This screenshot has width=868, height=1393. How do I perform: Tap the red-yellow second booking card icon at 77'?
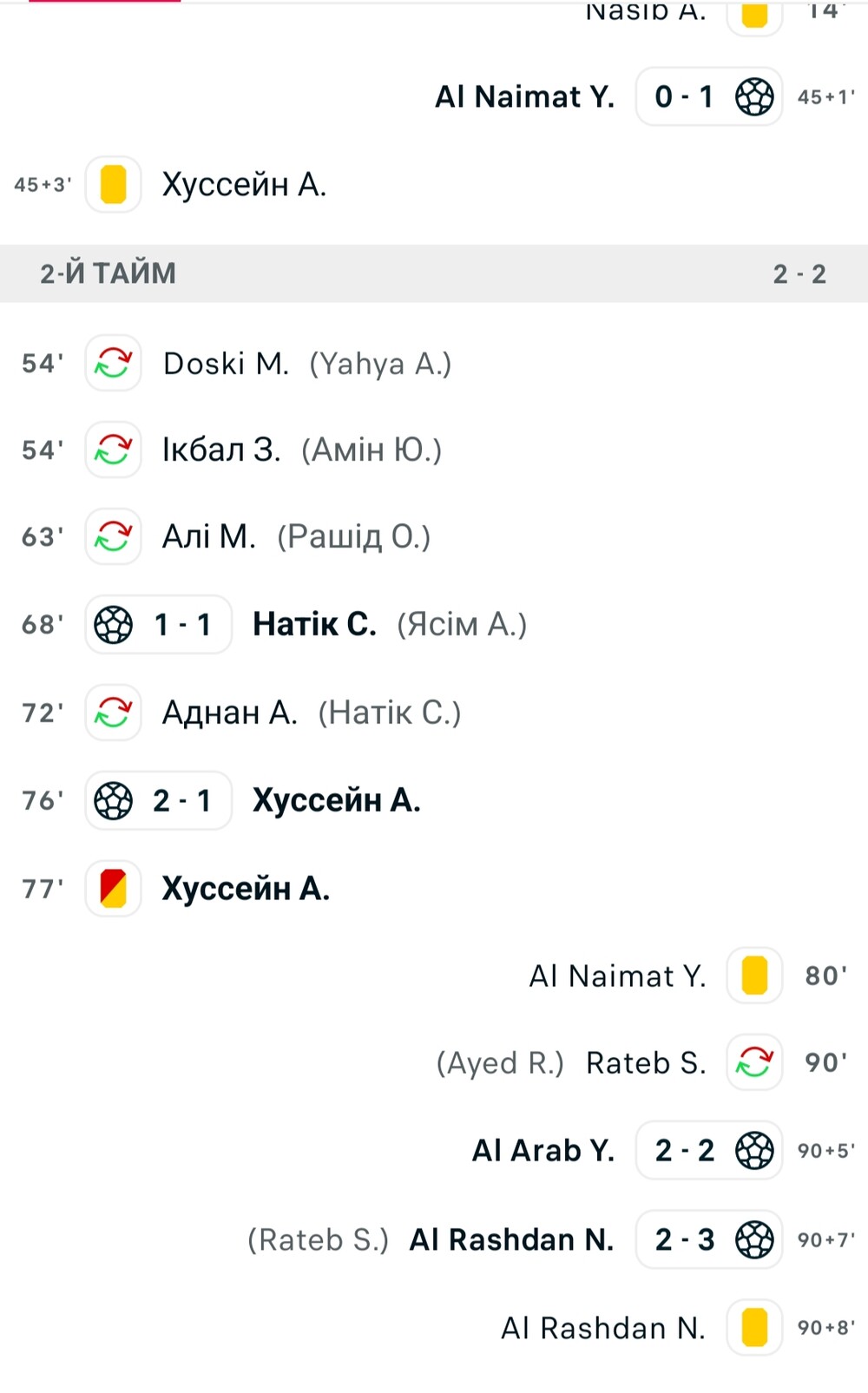[x=113, y=889]
